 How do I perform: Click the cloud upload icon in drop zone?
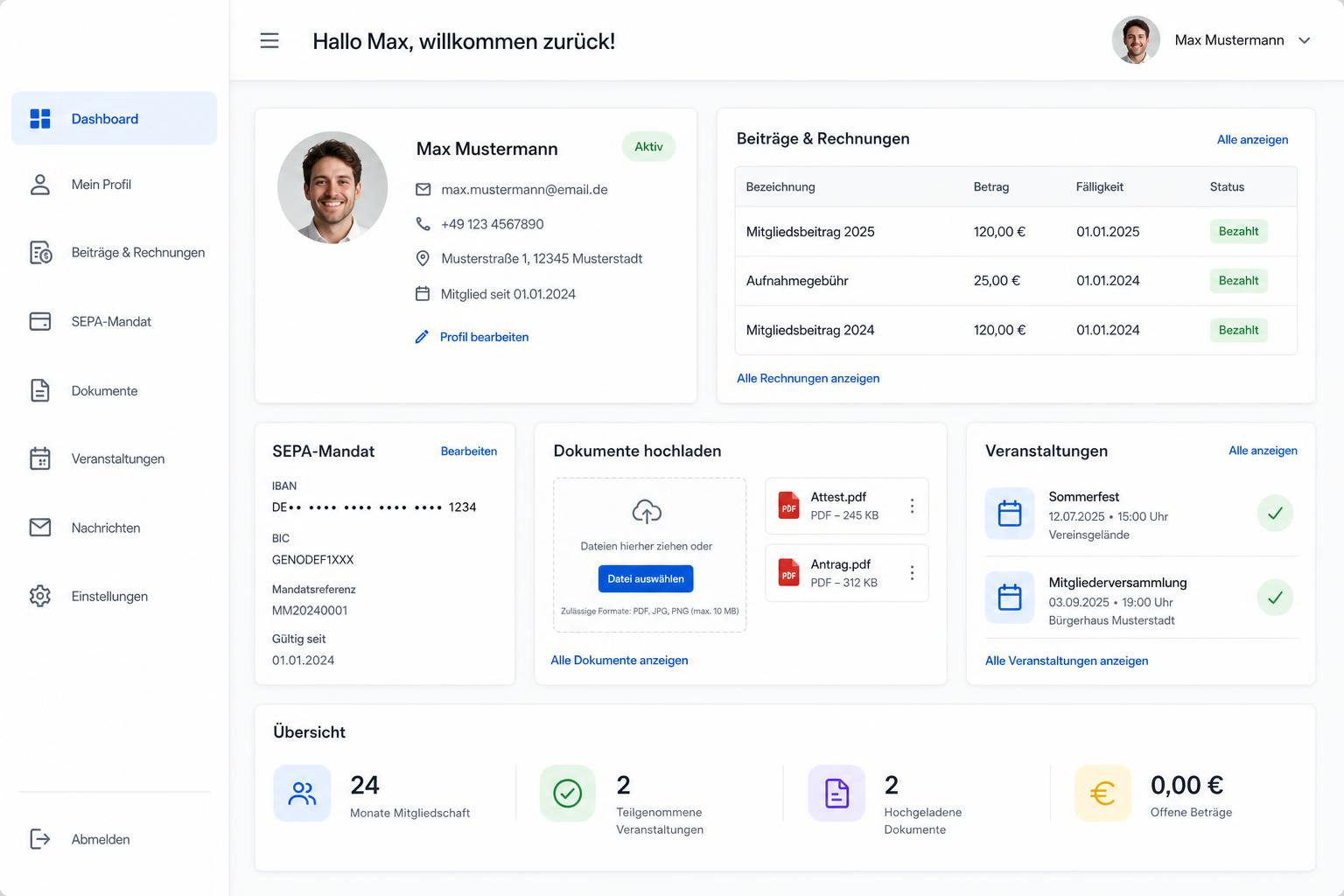(647, 512)
